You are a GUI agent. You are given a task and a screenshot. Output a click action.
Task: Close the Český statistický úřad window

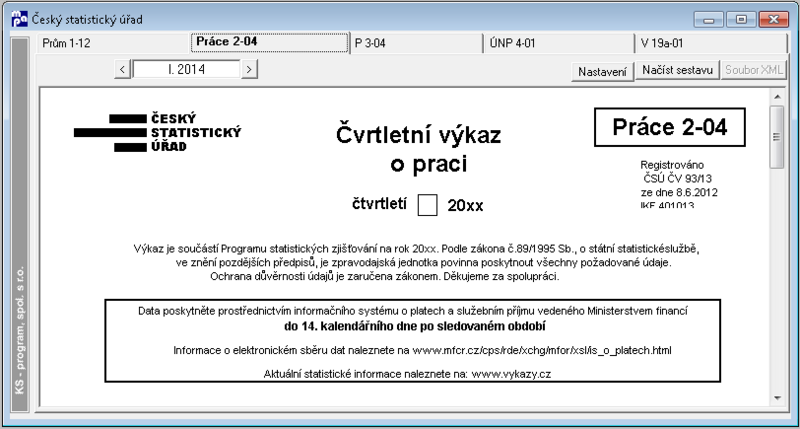click(x=773, y=20)
